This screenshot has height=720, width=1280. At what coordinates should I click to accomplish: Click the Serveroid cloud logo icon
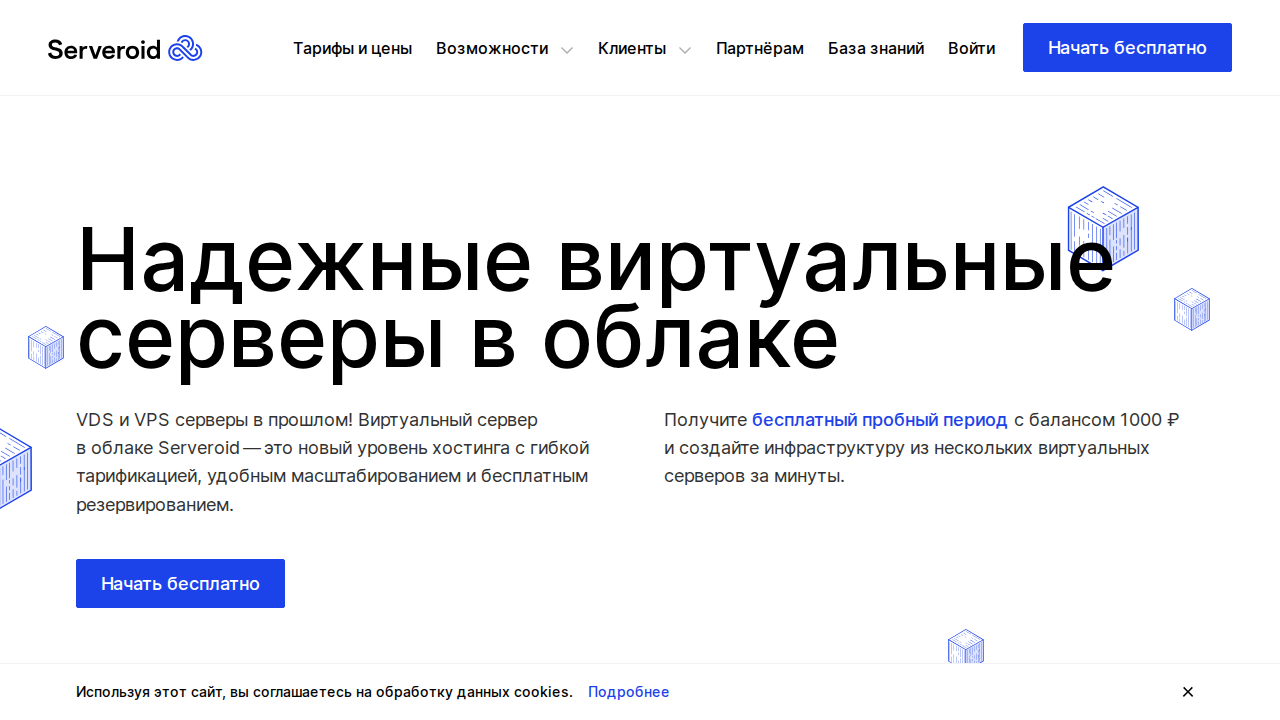click(x=185, y=48)
